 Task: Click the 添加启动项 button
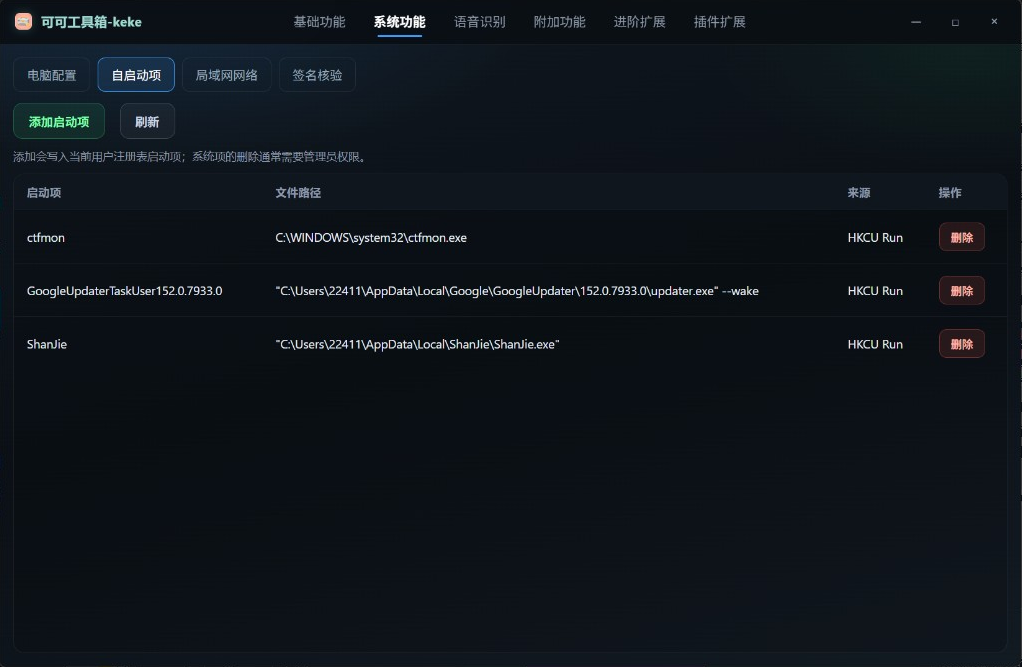tap(59, 121)
